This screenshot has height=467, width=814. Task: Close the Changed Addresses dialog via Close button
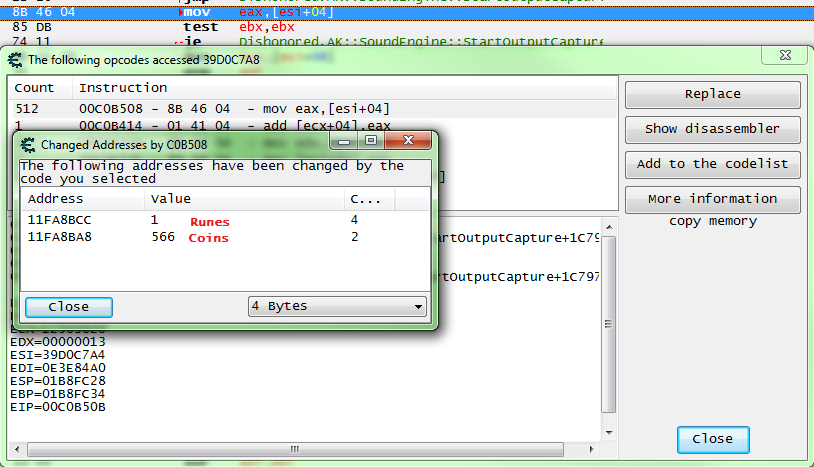pyautogui.click(x=69, y=307)
